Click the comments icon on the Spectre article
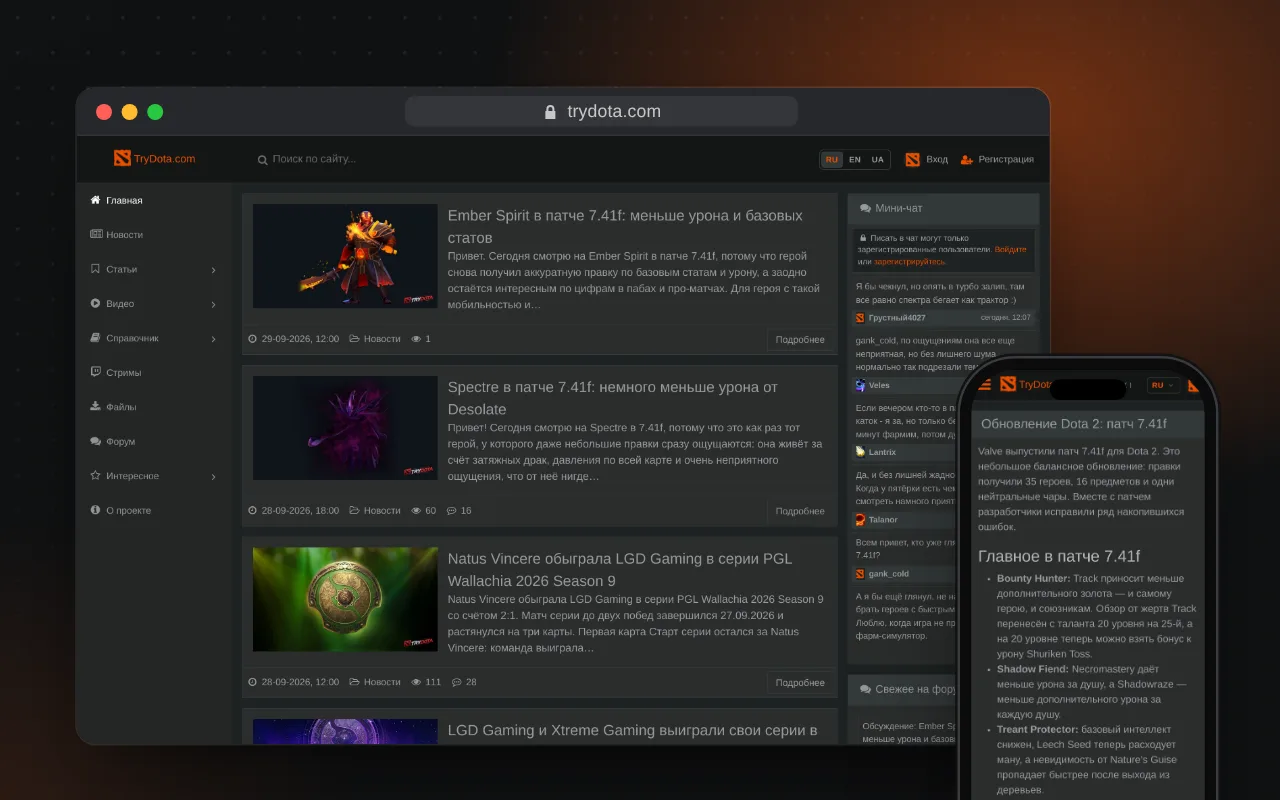This screenshot has height=800, width=1280. click(451, 511)
